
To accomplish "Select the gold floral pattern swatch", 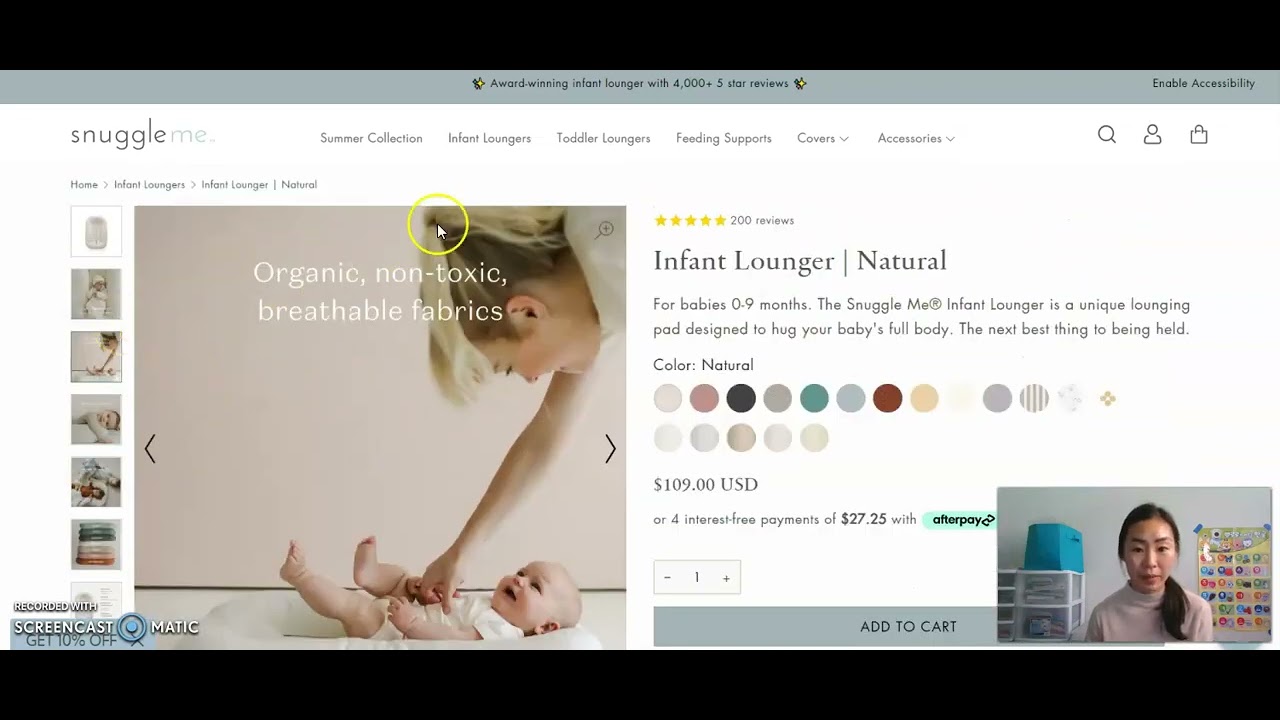I will coord(1107,398).
